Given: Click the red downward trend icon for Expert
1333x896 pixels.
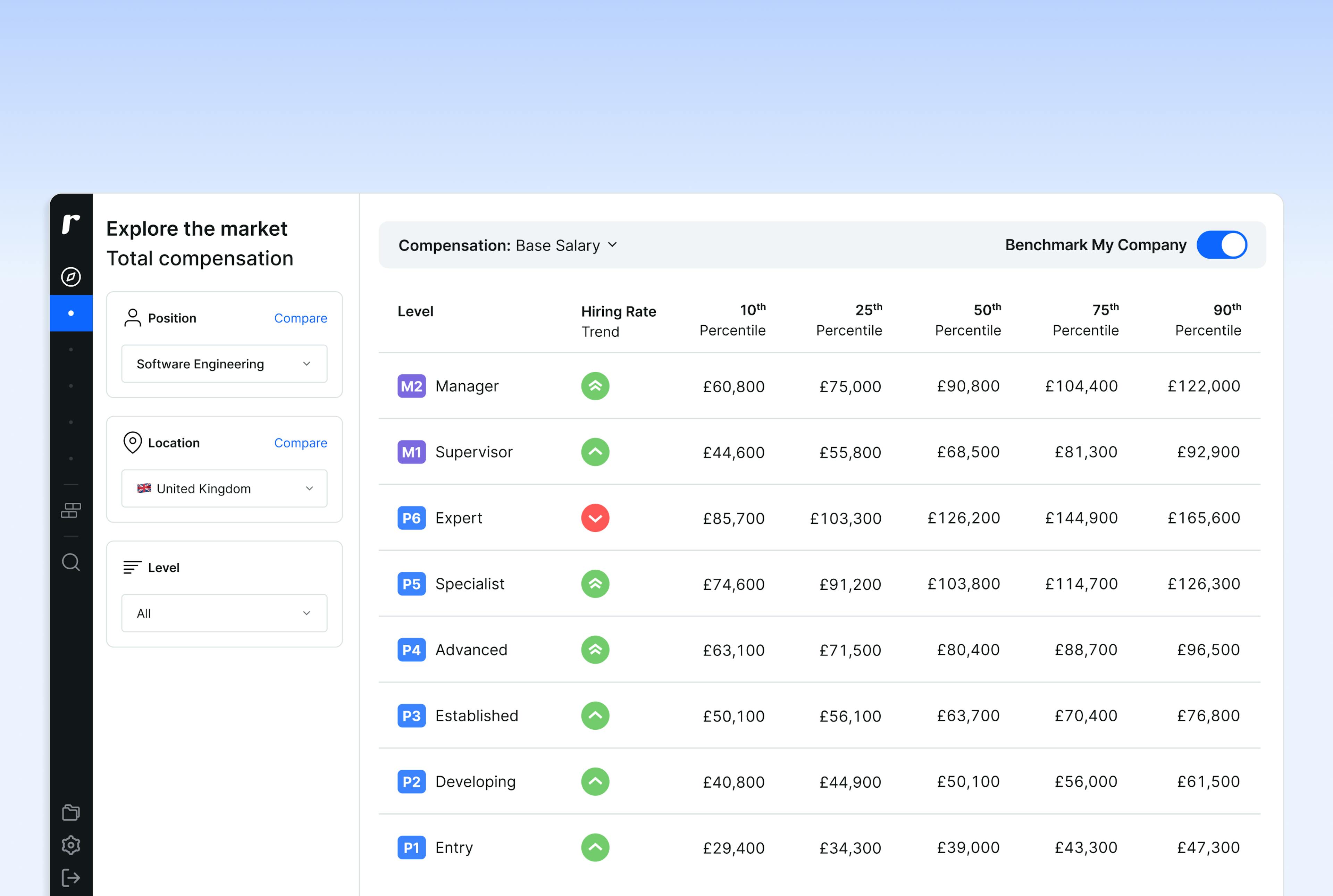Looking at the screenshot, I should [595, 518].
